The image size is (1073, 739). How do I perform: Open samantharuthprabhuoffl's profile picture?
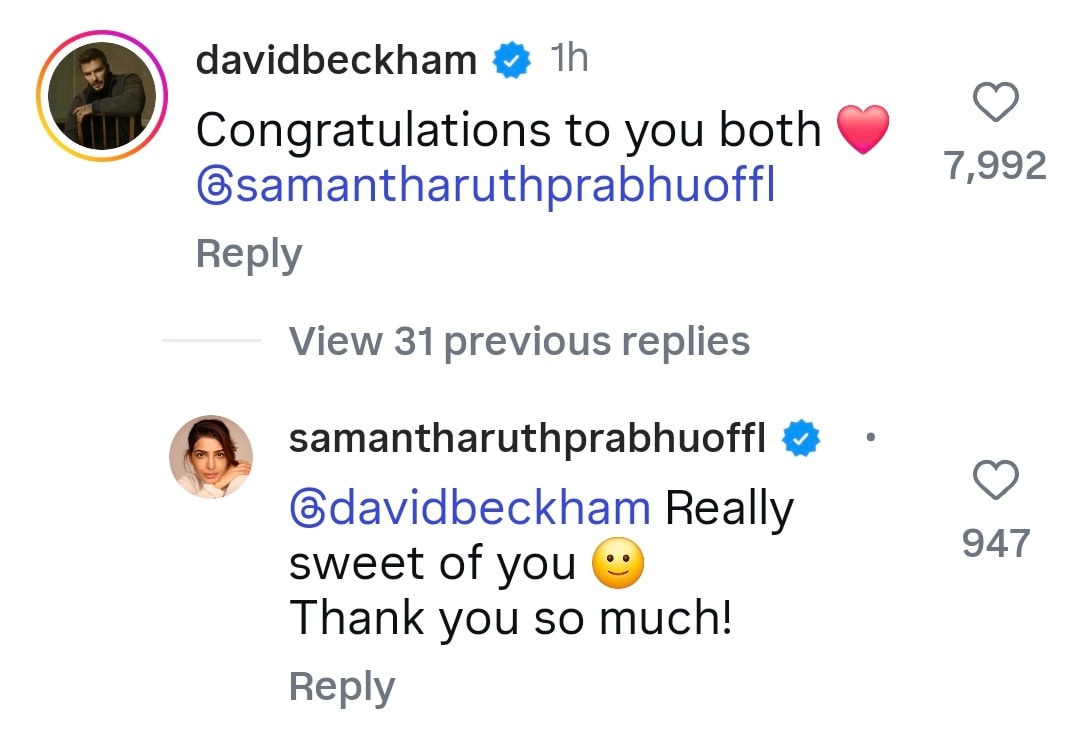click(x=210, y=456)
